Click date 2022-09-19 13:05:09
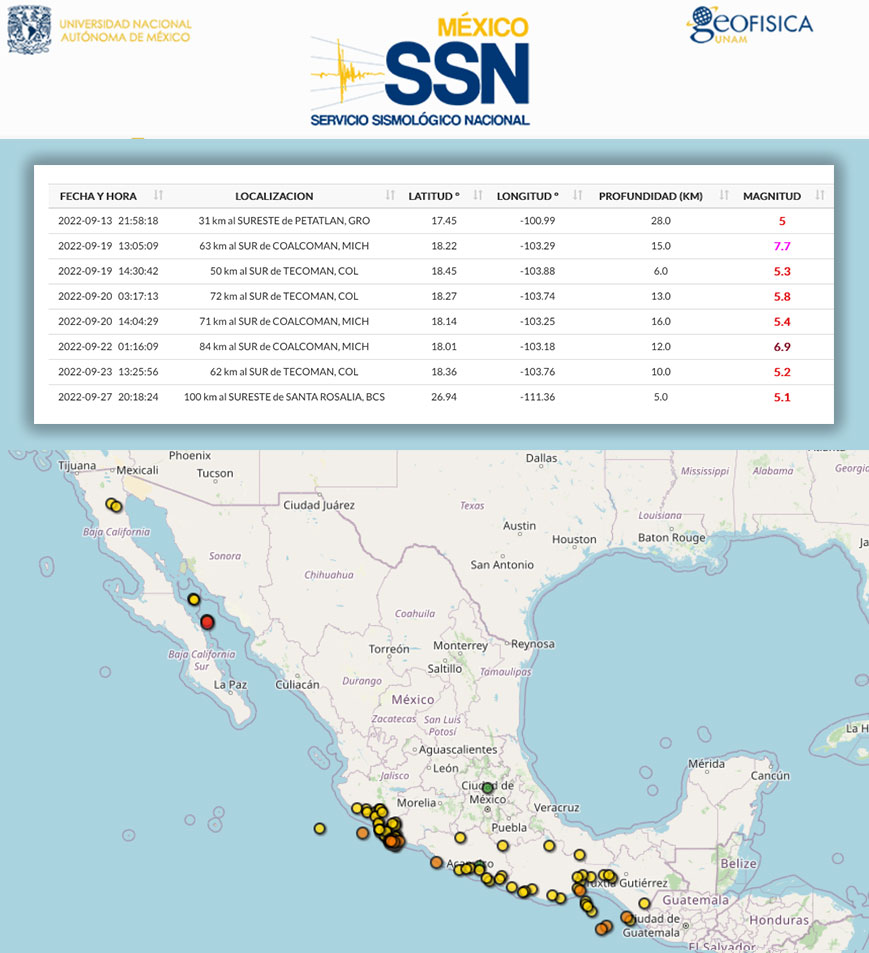 (x=108, y=246)
